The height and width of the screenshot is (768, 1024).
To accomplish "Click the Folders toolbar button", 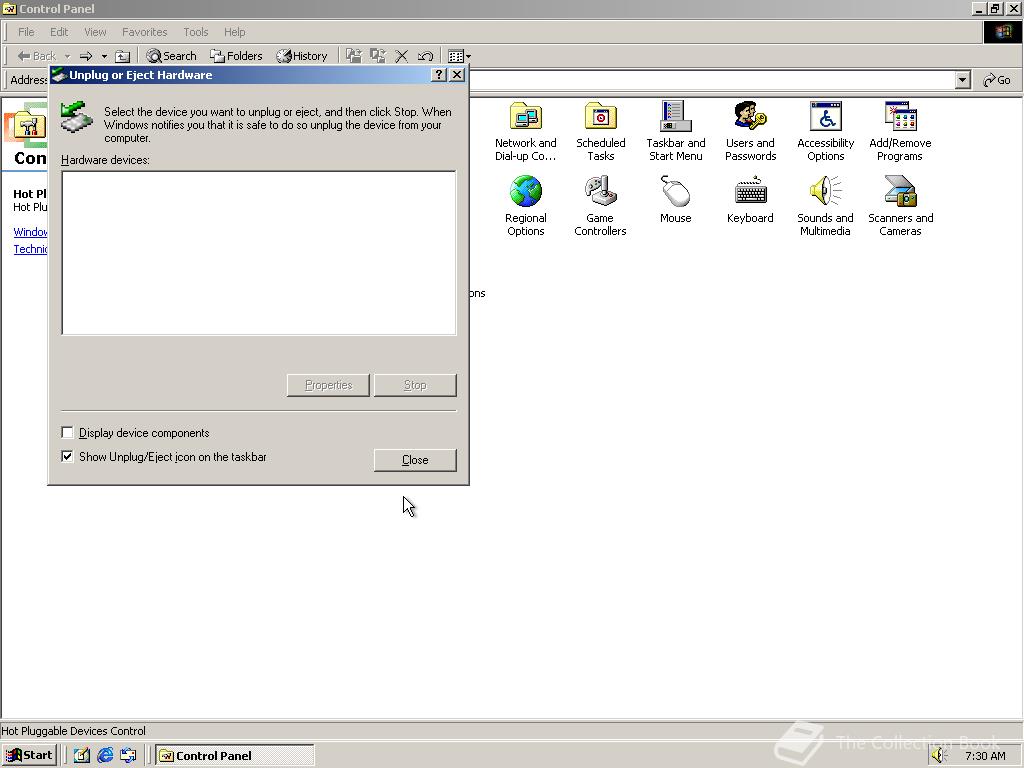I will pyautogui.click(x=236, y=56).
